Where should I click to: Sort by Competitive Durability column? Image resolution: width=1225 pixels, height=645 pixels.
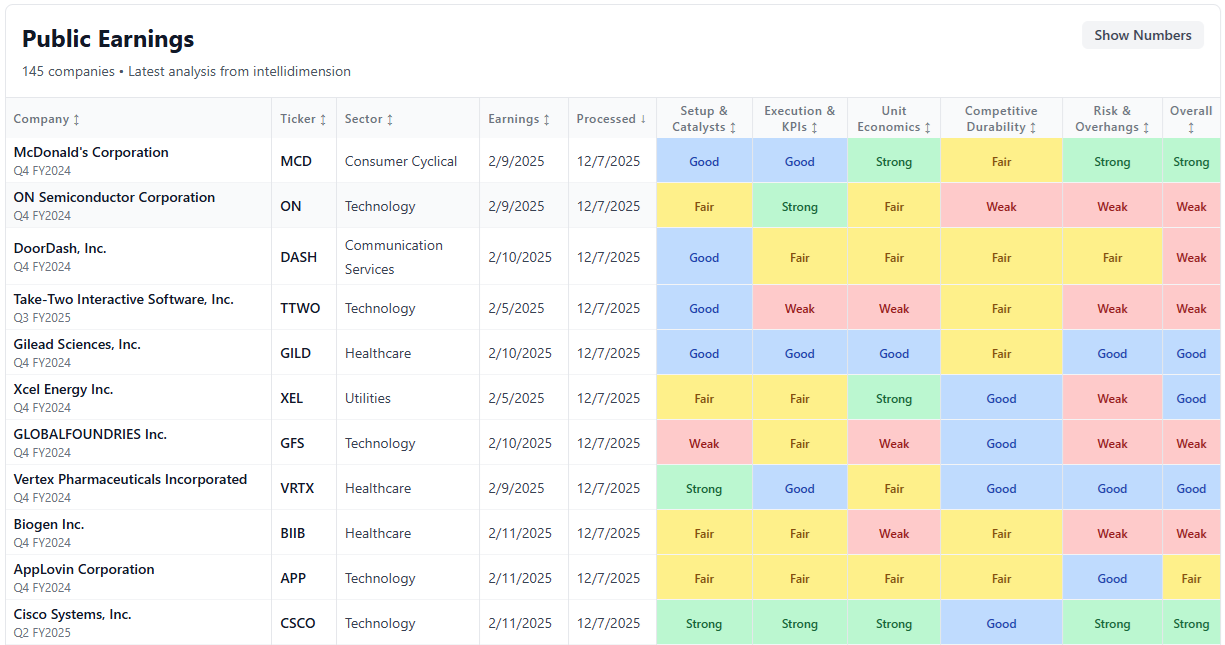pos(1001,119)
